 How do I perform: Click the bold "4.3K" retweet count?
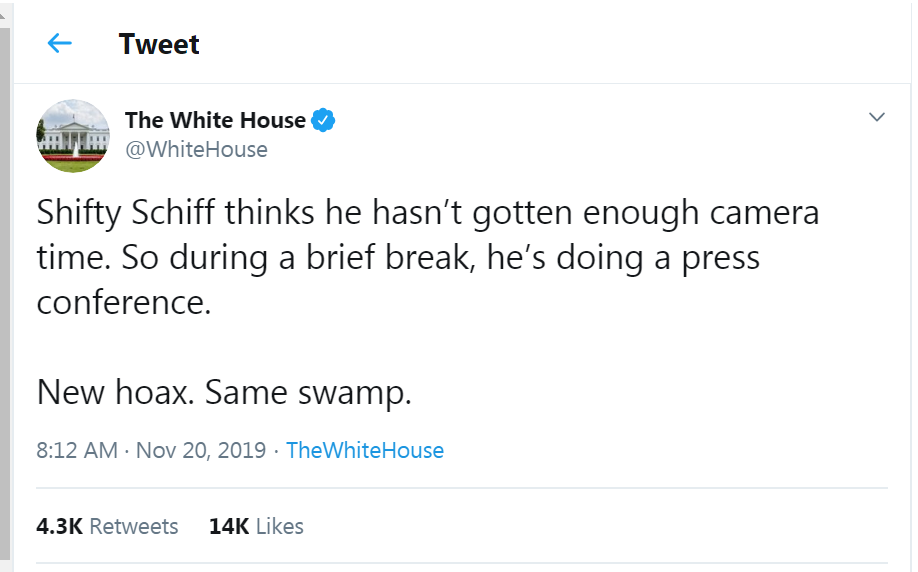point(59,526)
